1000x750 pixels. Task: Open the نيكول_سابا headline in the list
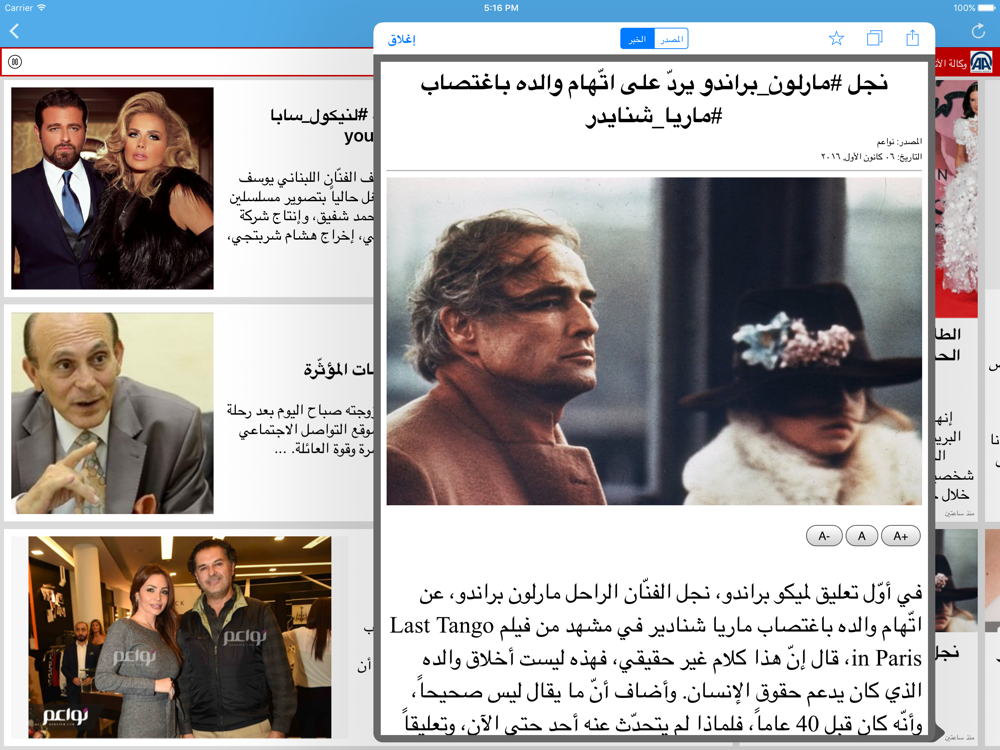pos(322,125)
